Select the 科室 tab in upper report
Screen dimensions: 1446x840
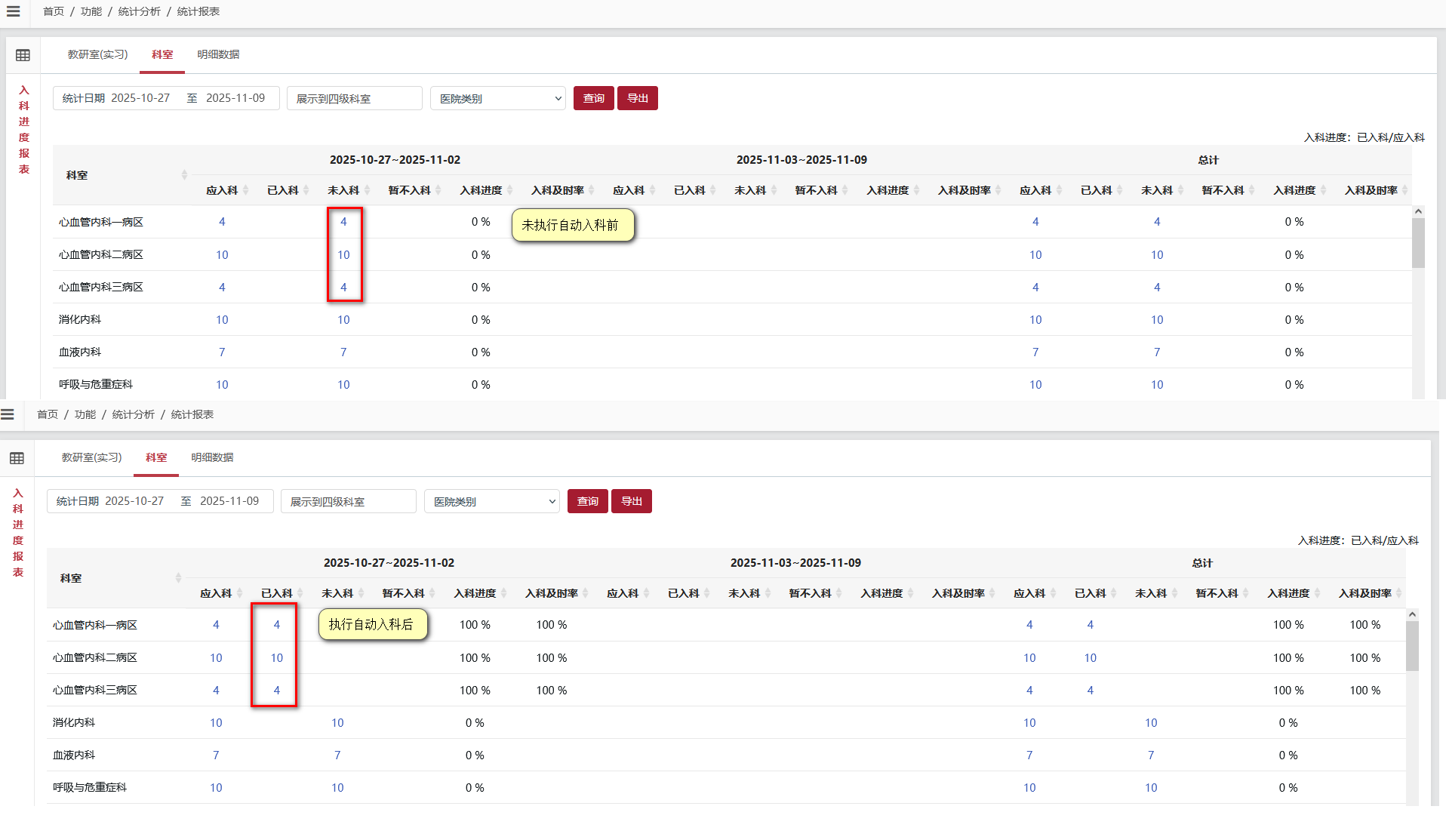pos(162,54)
